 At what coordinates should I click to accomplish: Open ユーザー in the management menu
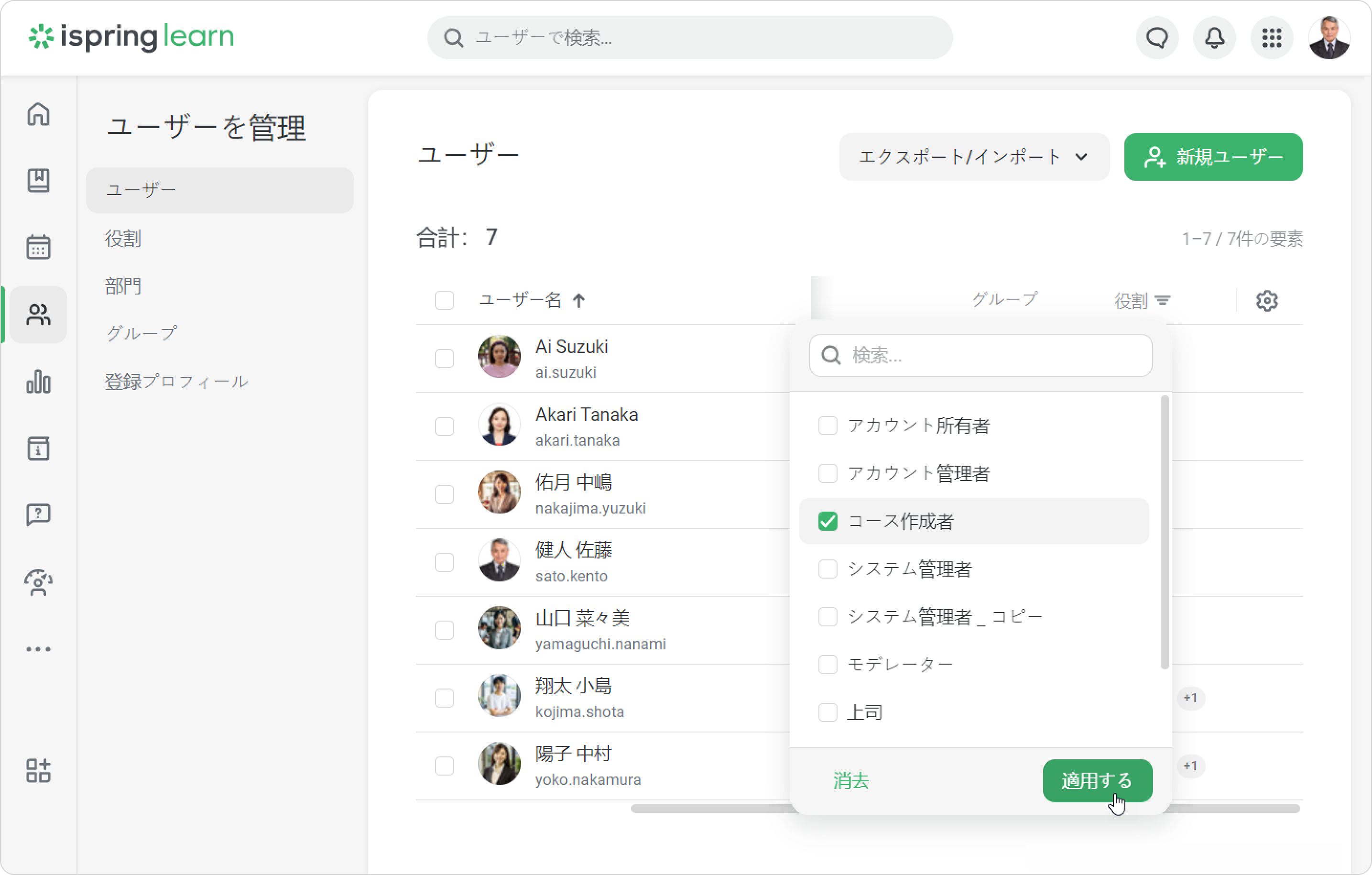click(219, 190)
